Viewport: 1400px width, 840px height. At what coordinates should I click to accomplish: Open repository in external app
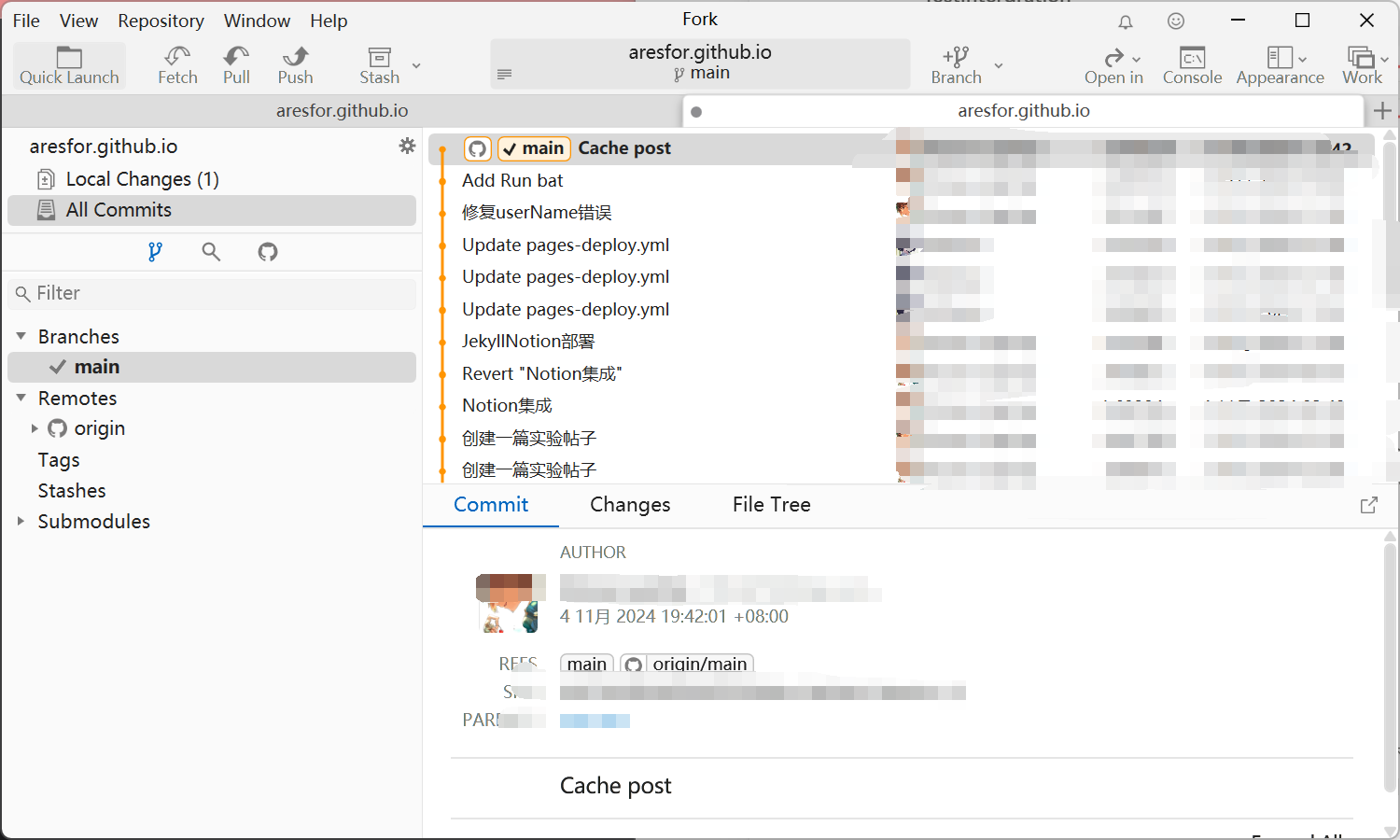[1113, 65]
